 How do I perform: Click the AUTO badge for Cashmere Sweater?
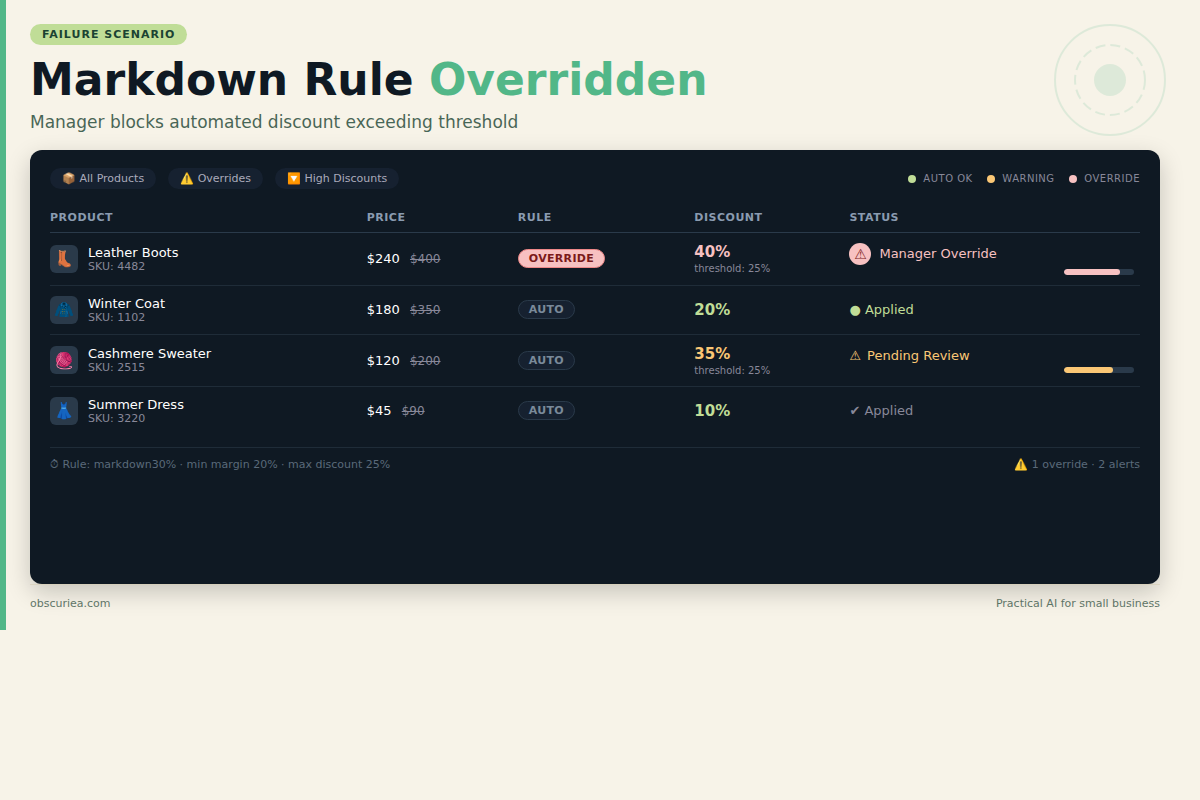(x=546, y=360)
